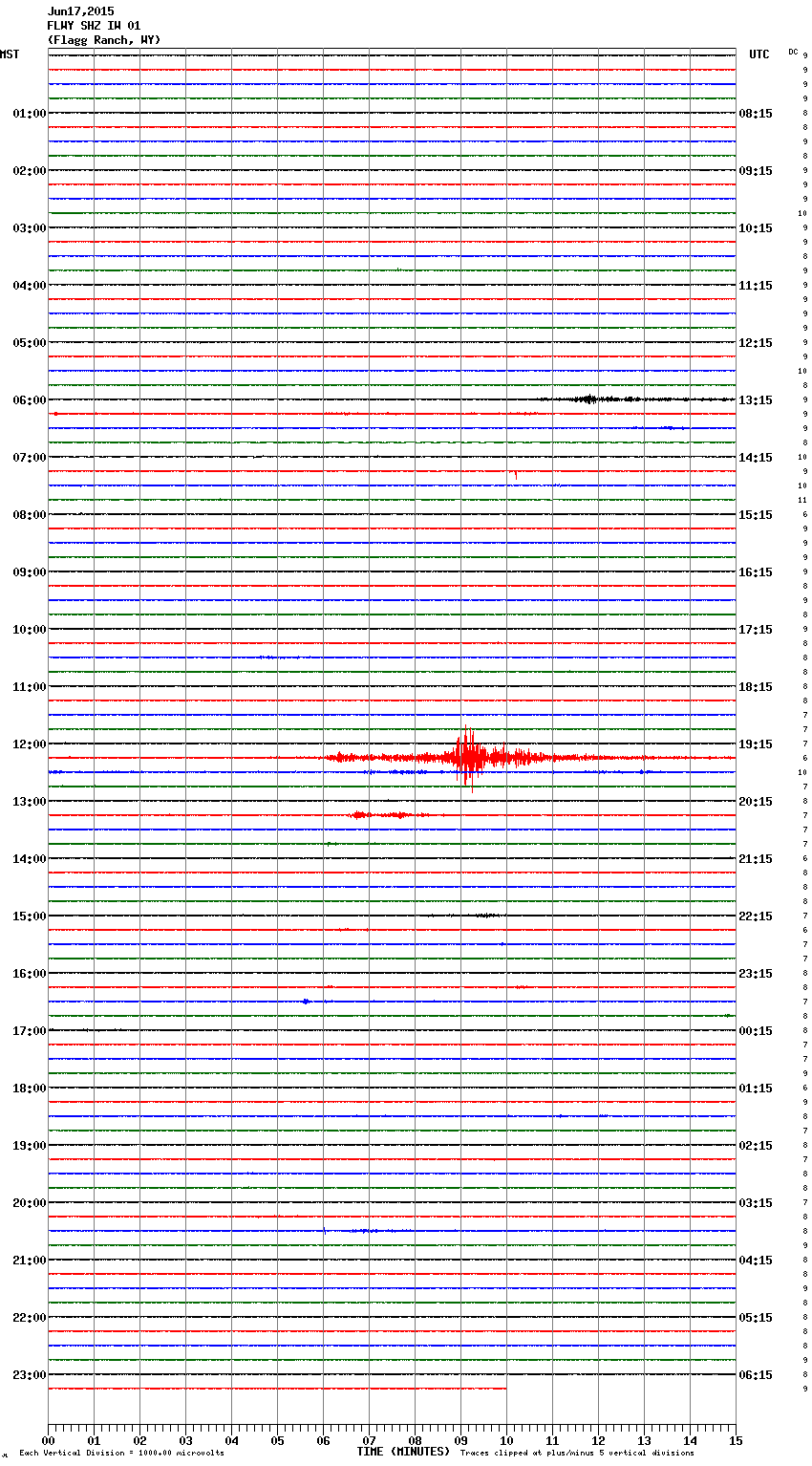Select the 10:00 MST time label

30,630
